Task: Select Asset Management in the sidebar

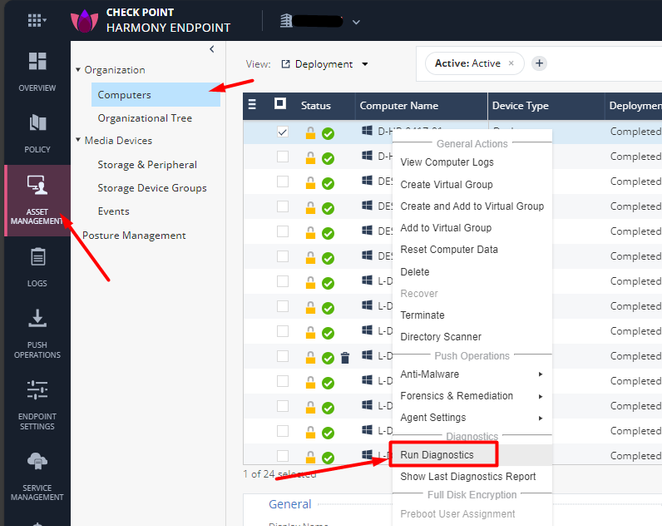Action: 36,199
